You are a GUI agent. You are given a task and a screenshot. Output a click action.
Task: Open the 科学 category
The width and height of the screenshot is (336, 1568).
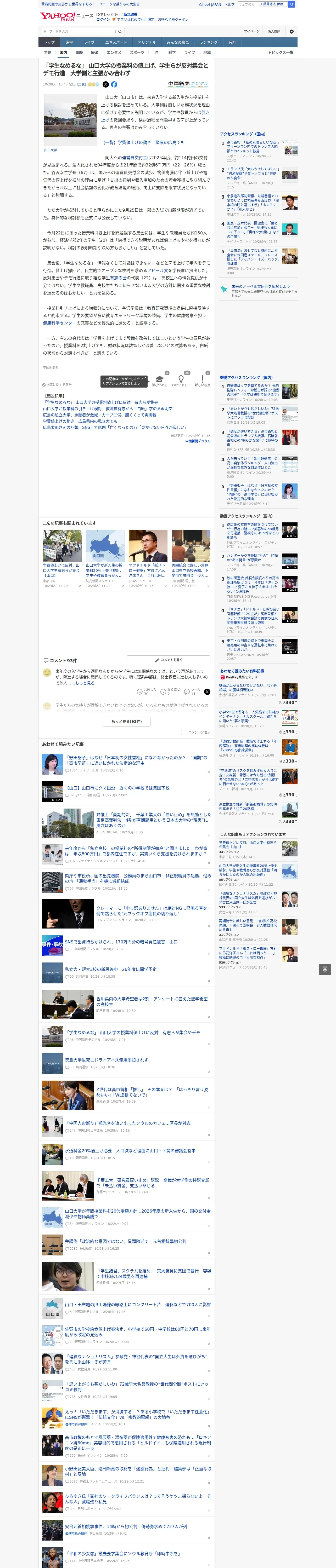[x=172, y=52]
